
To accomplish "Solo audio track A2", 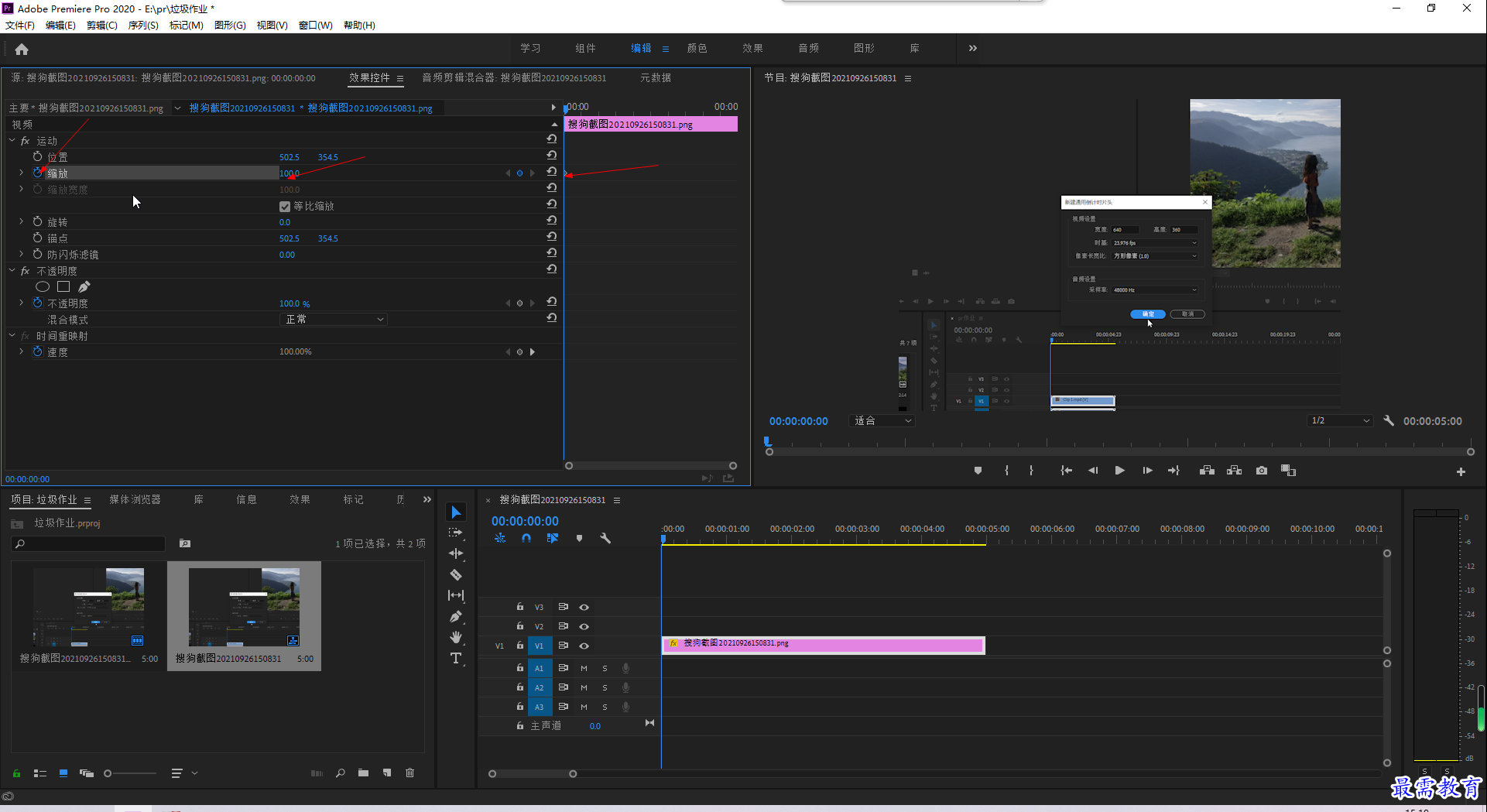I will pos(605,687).
